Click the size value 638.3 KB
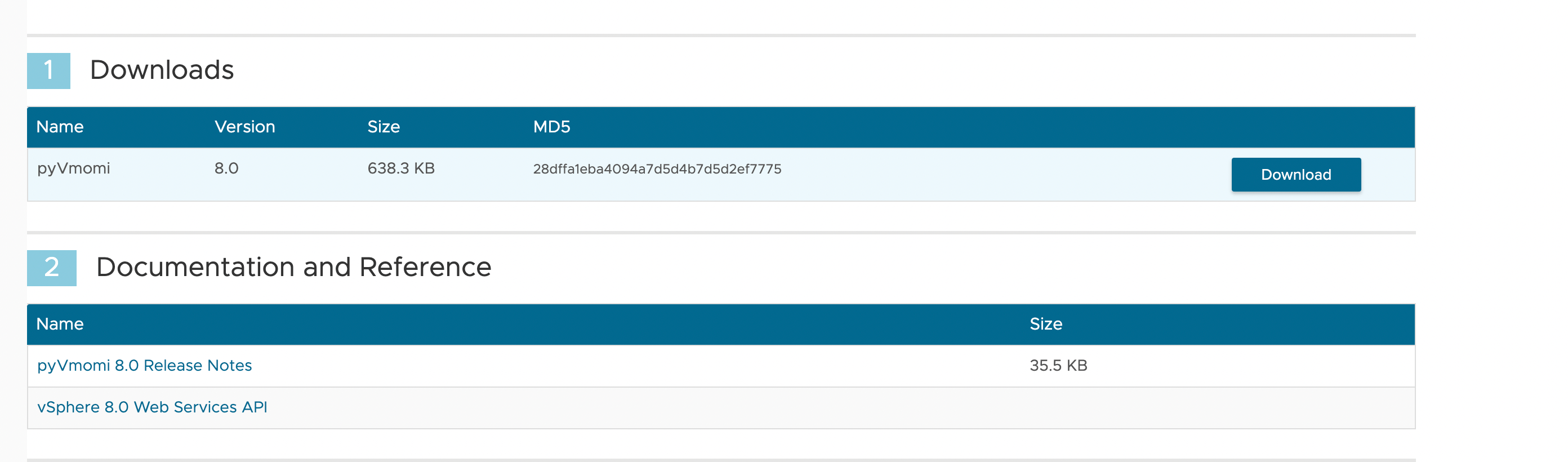Screen dimensions: 1568x462 (402, 168)
